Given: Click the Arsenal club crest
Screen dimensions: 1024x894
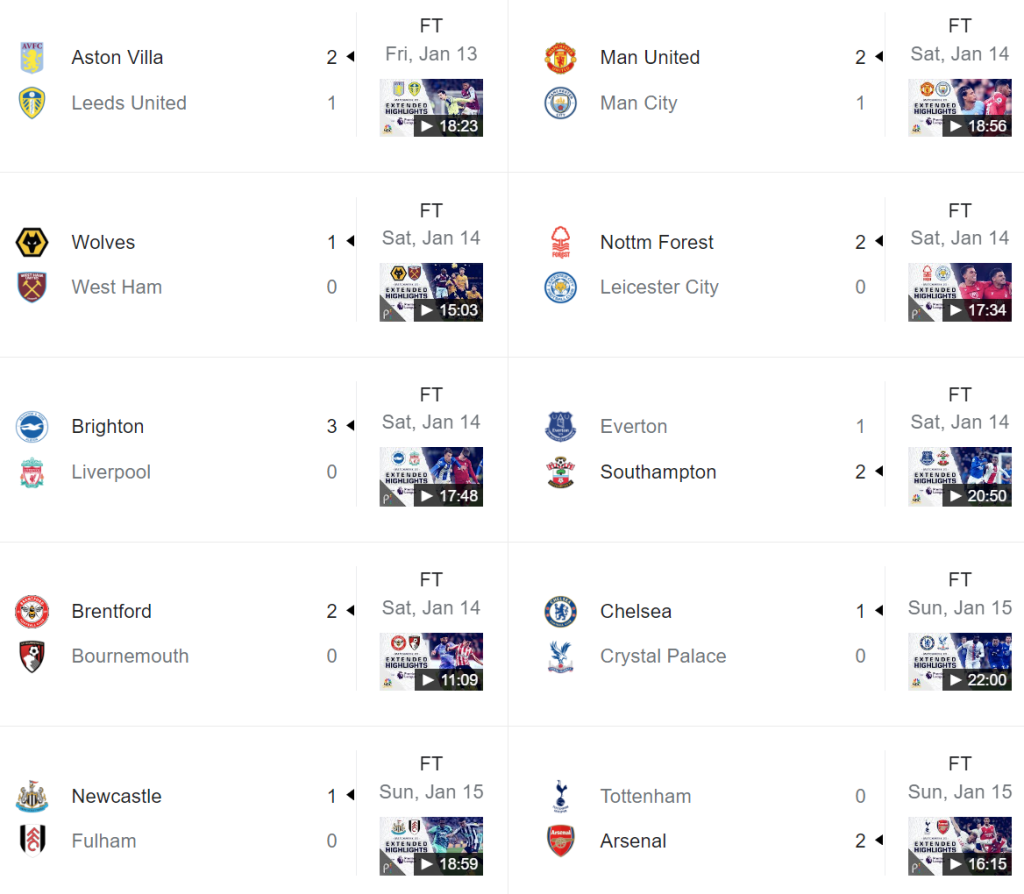Looking at the screenshot, I should tap(561, 841).
